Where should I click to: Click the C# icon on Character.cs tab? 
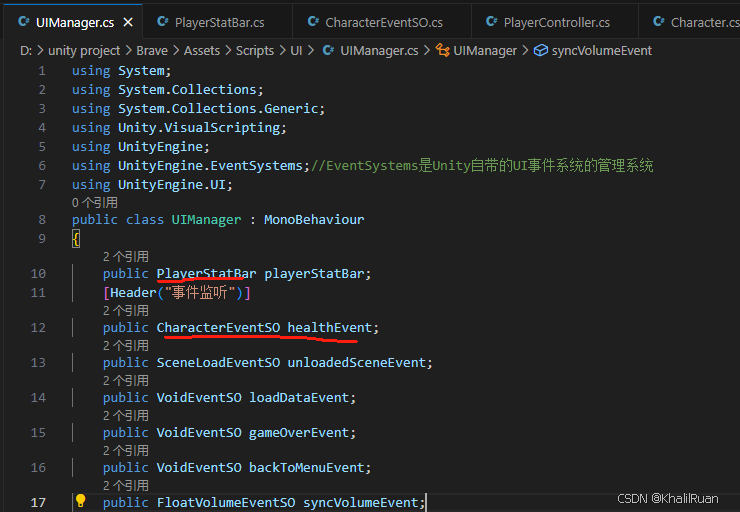pos(659,22)
